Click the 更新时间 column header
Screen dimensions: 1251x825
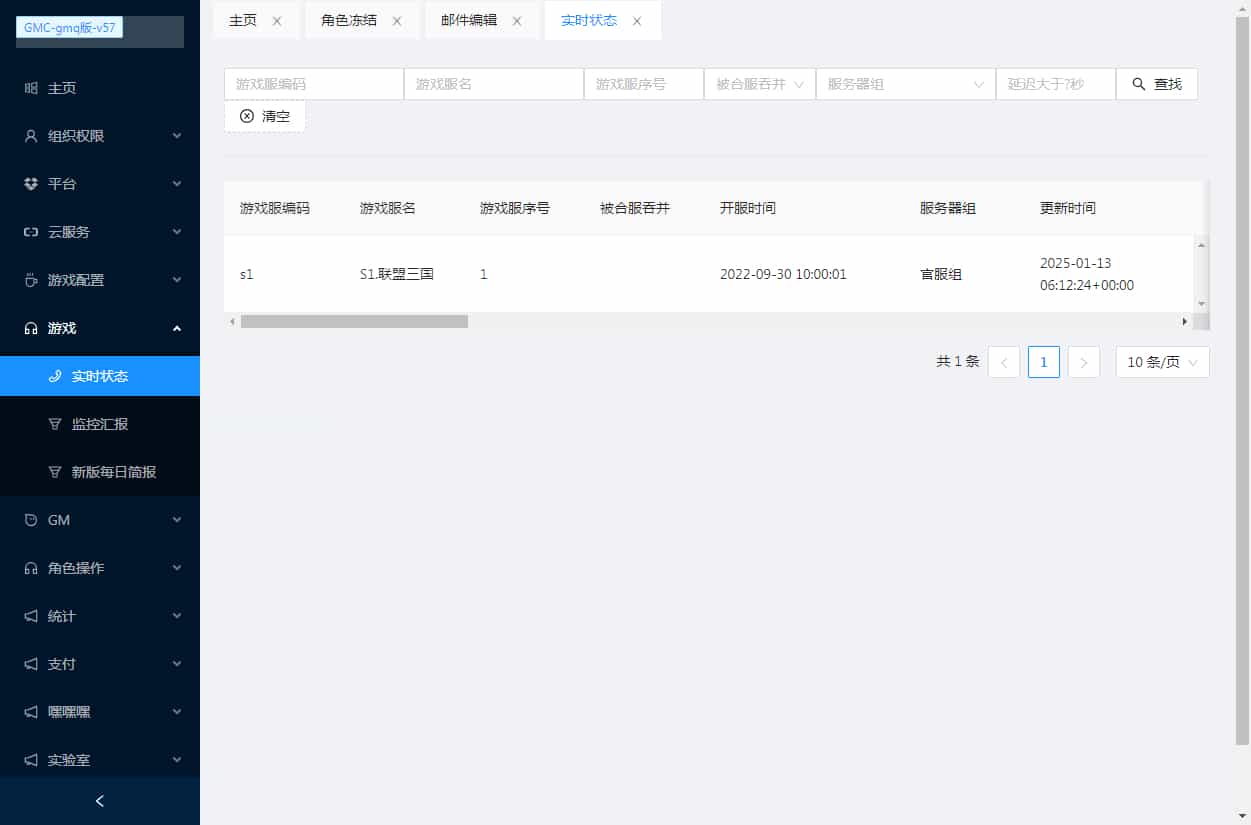point(1068,208)
